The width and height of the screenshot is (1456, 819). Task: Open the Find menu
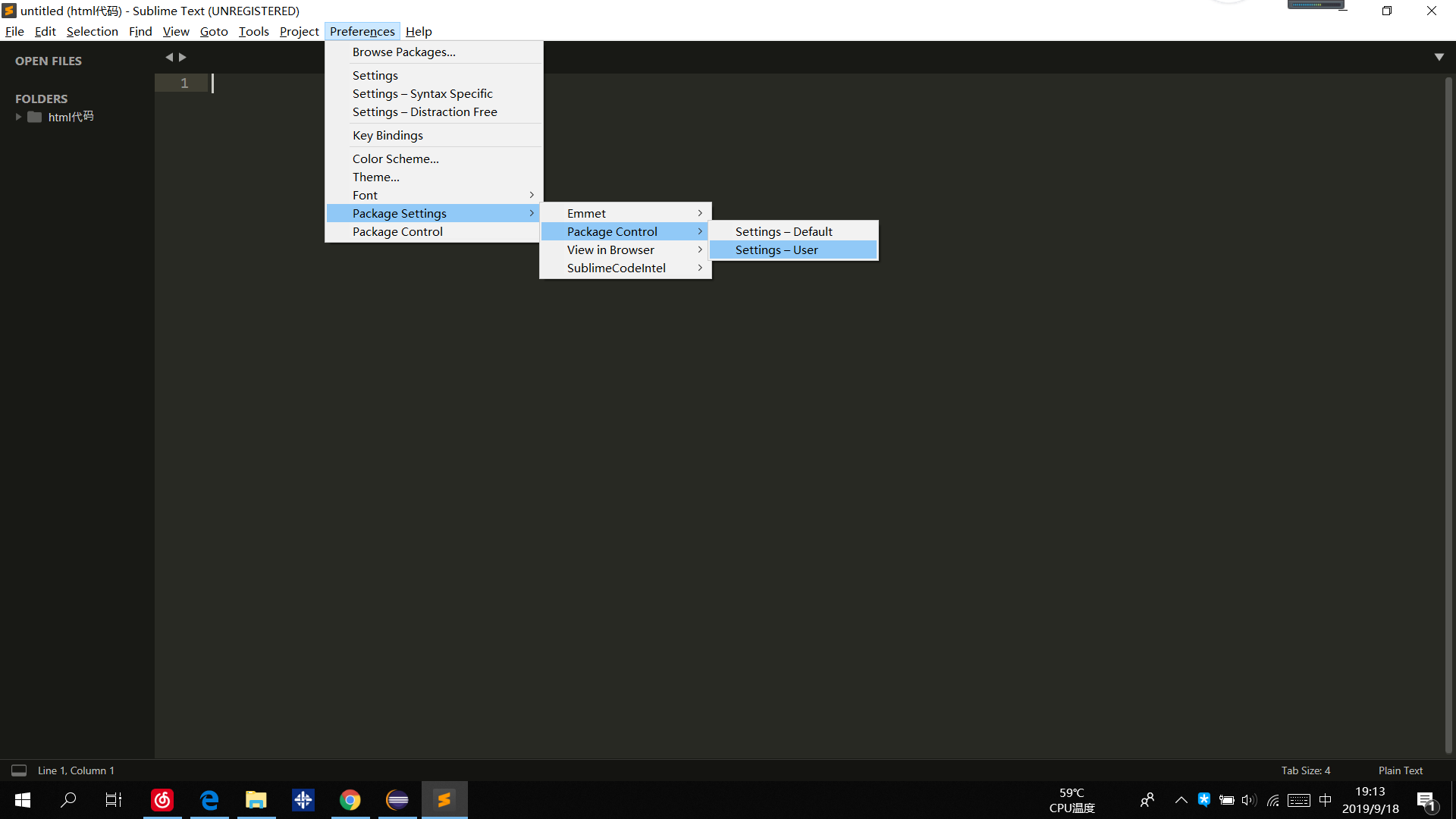[x=140, y=31]
